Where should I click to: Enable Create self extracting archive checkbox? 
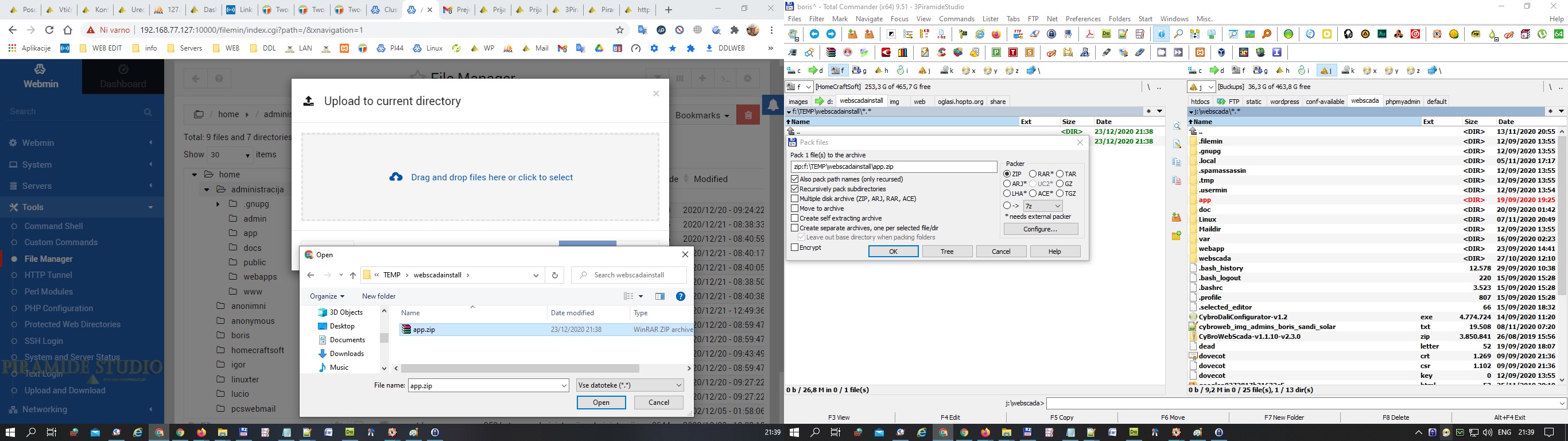tap(794, 218)
